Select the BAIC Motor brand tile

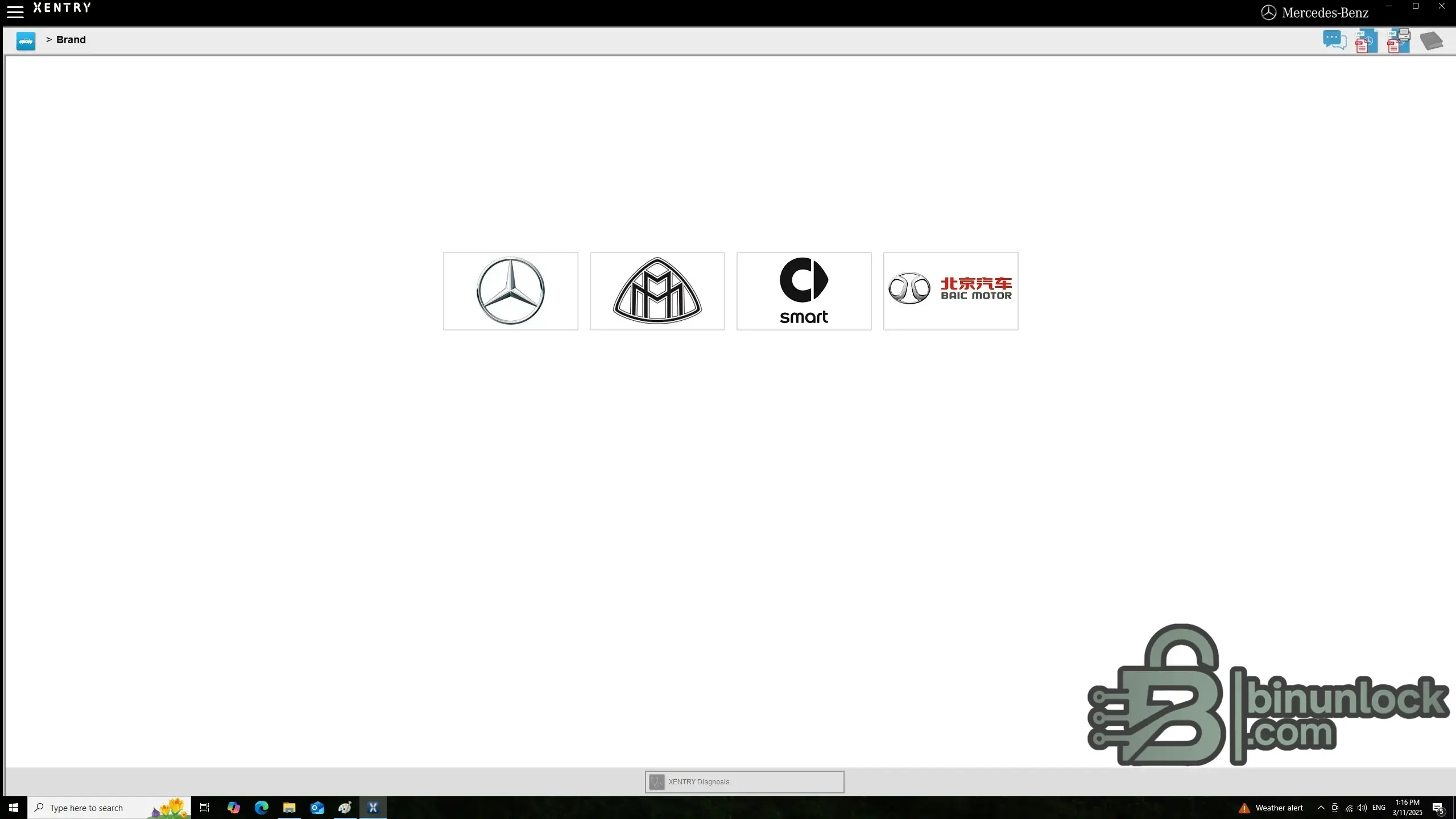pyautogui.click(x=950, y=291)
